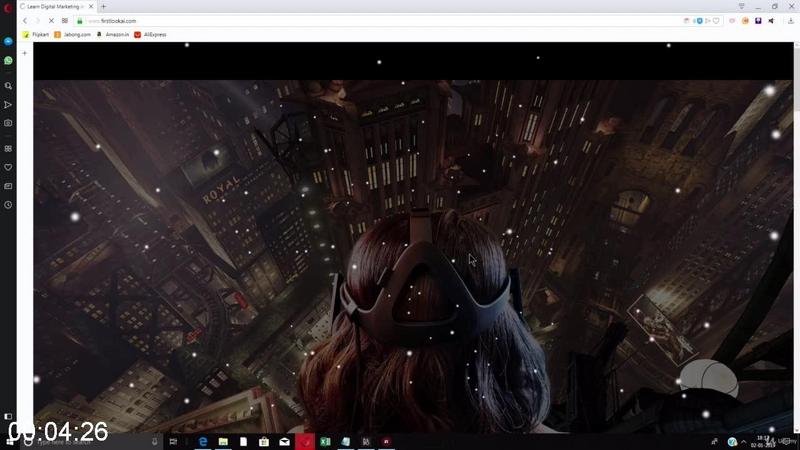
Task: Go back to the previous page
Action: (x=24, y=21)
